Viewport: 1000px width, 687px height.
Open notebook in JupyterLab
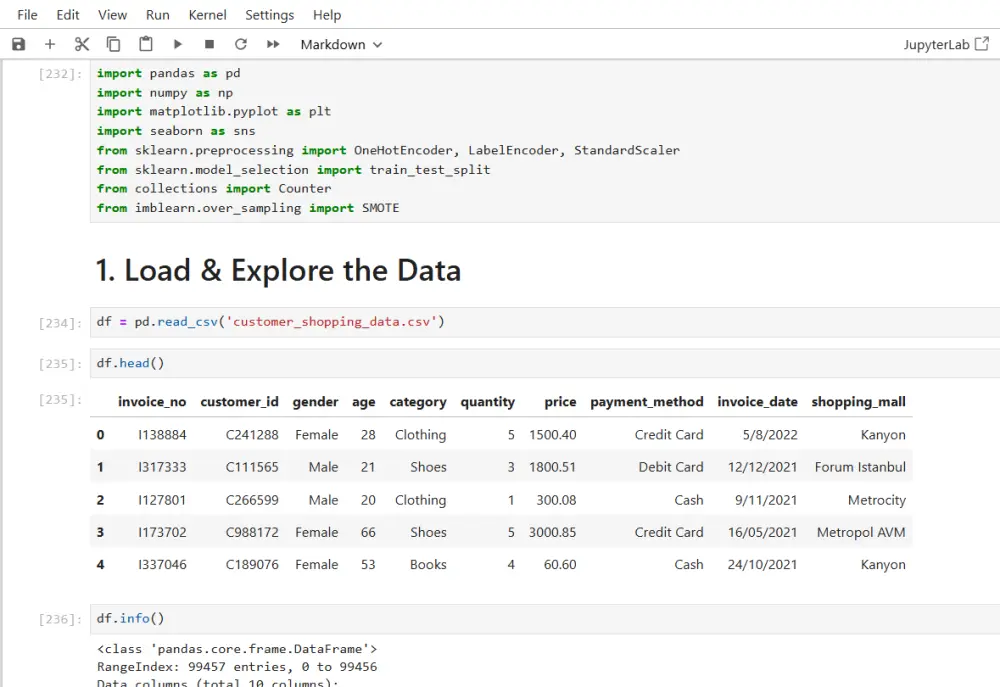pos(944,44)
